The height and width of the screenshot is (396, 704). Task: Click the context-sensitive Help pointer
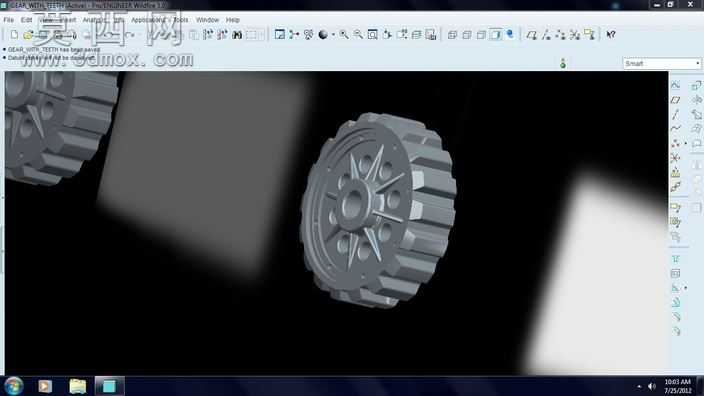pos(611,35)
